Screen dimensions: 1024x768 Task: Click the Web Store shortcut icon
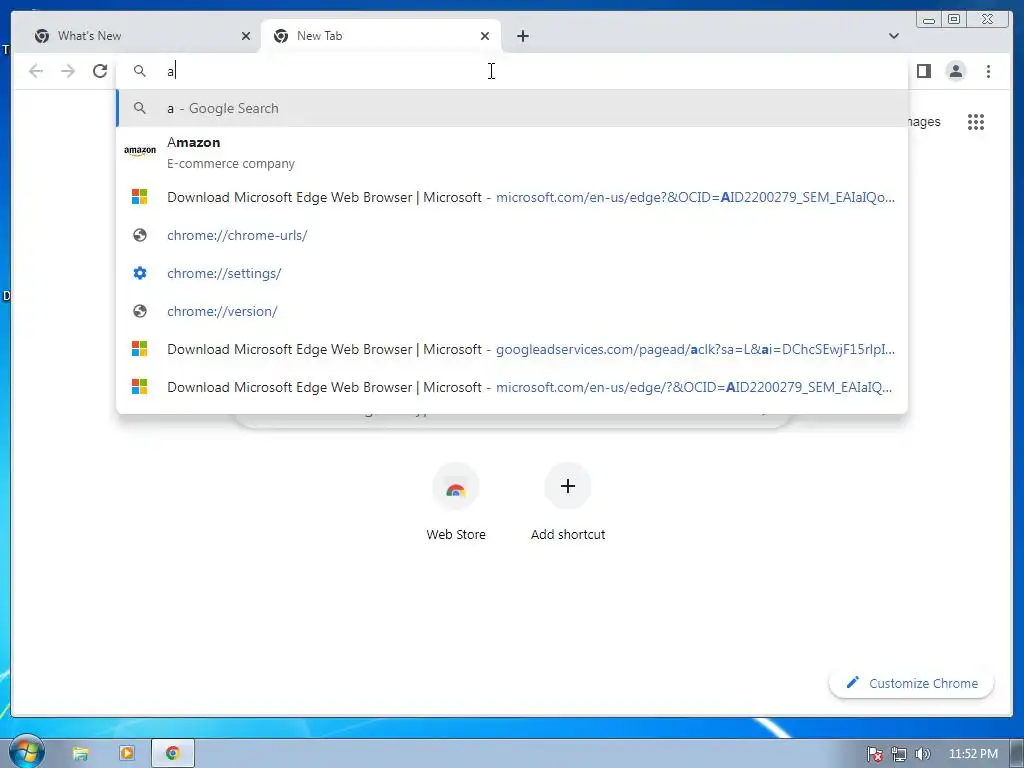[x=456, y=487]
